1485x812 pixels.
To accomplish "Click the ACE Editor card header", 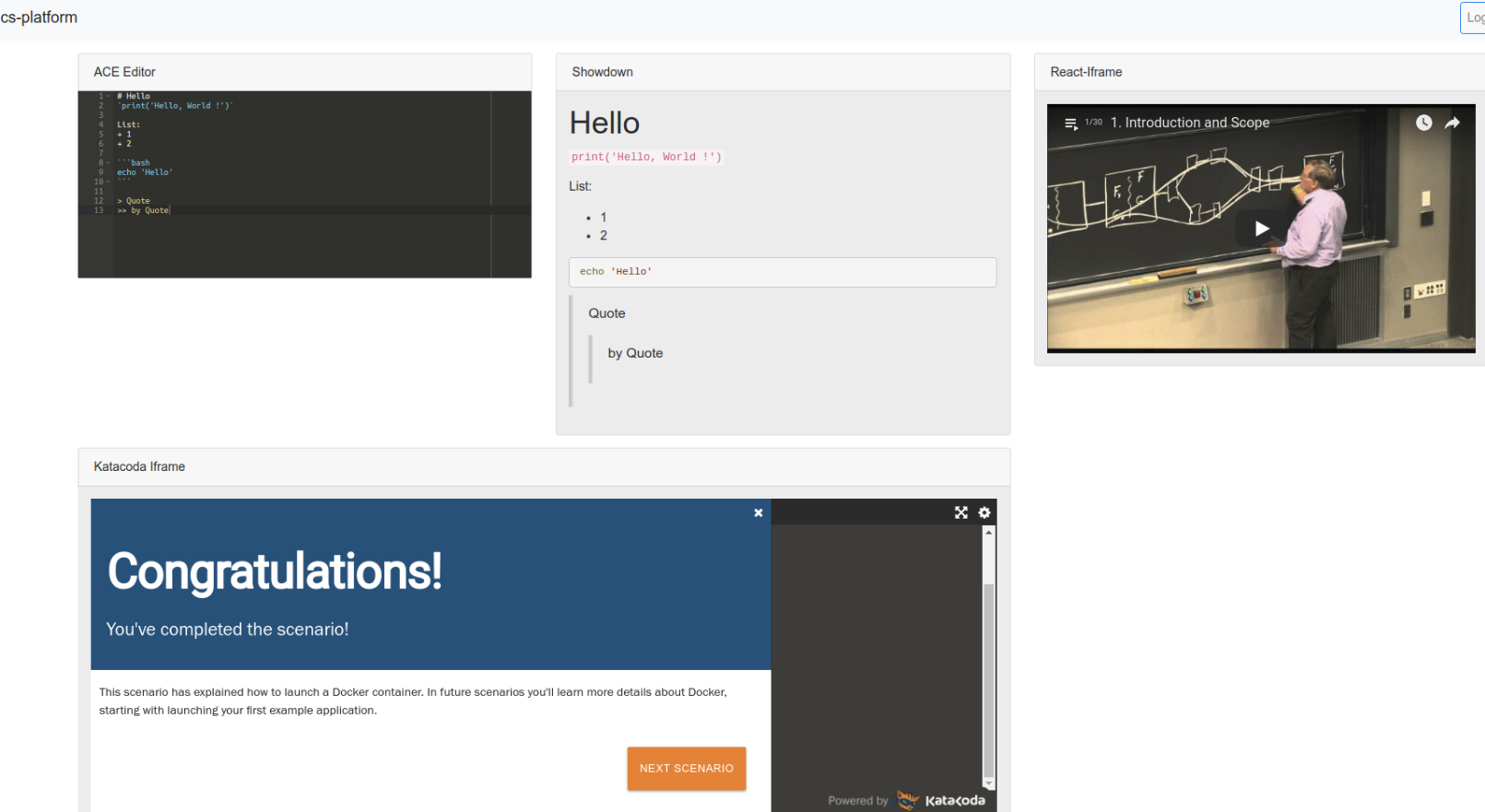I will 305,72.
